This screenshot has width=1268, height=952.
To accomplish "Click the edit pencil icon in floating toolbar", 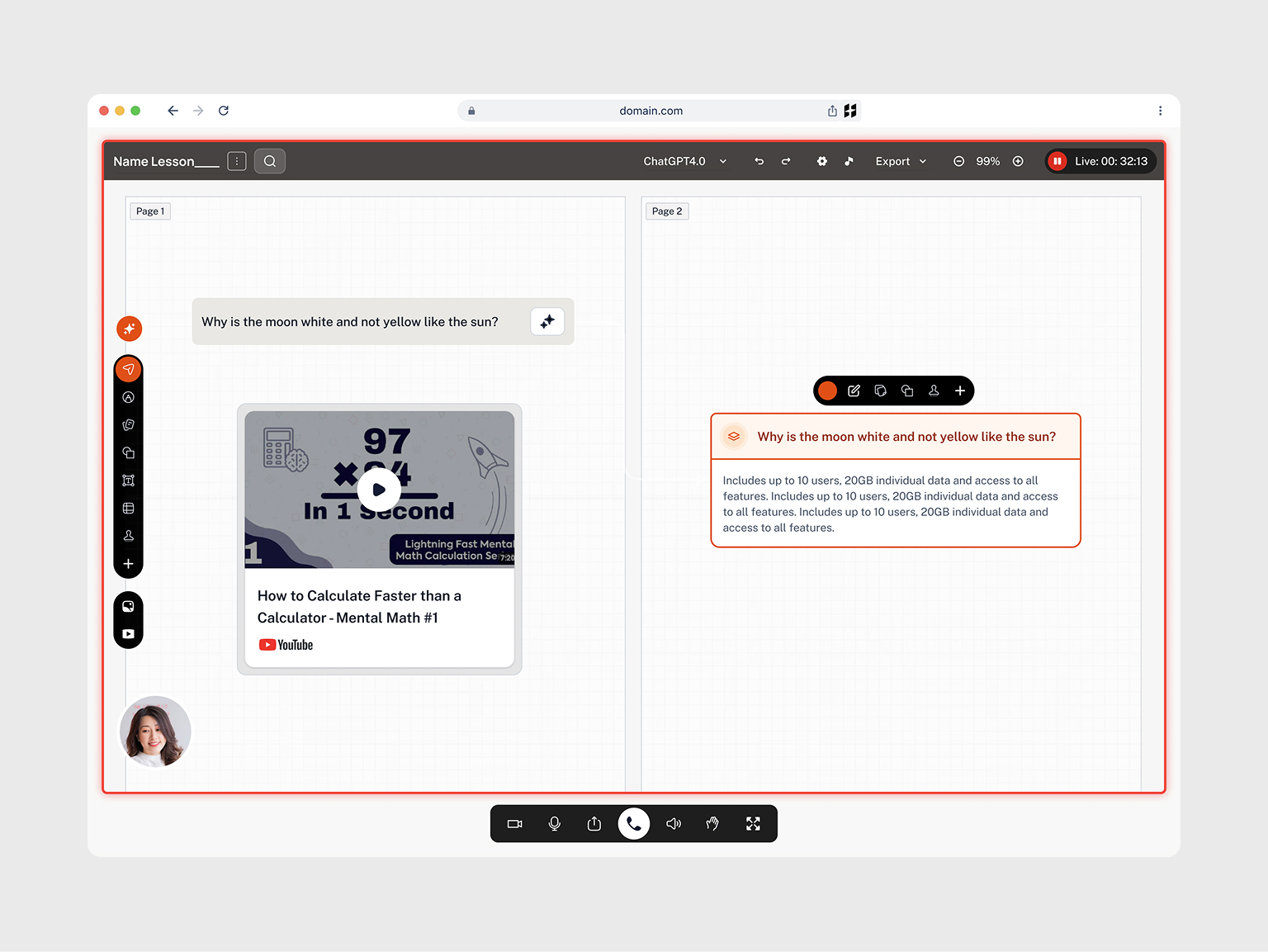I will pyautogui.click(x=854, y=391).
